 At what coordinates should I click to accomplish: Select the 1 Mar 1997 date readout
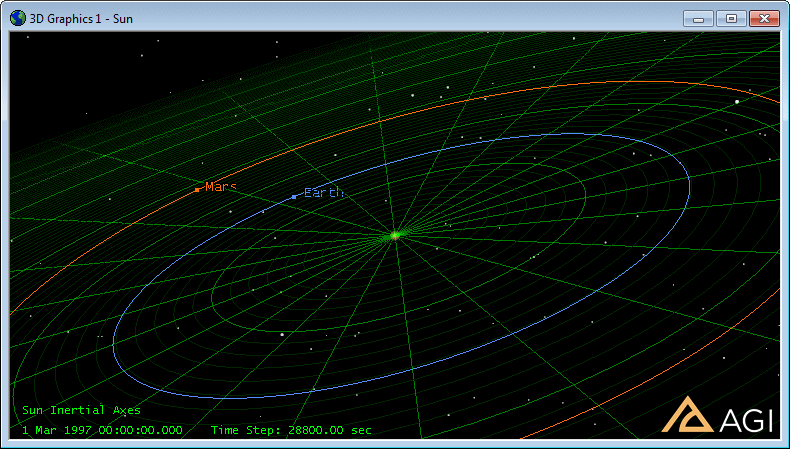click(x=102, y=430)
